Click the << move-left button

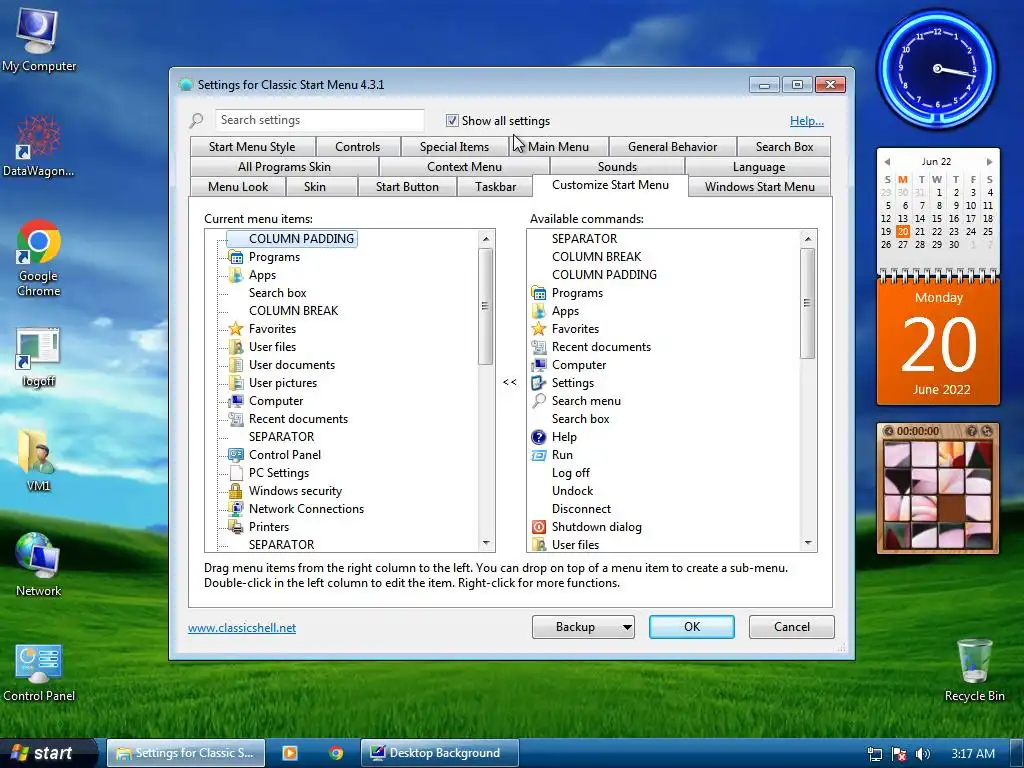510,382
